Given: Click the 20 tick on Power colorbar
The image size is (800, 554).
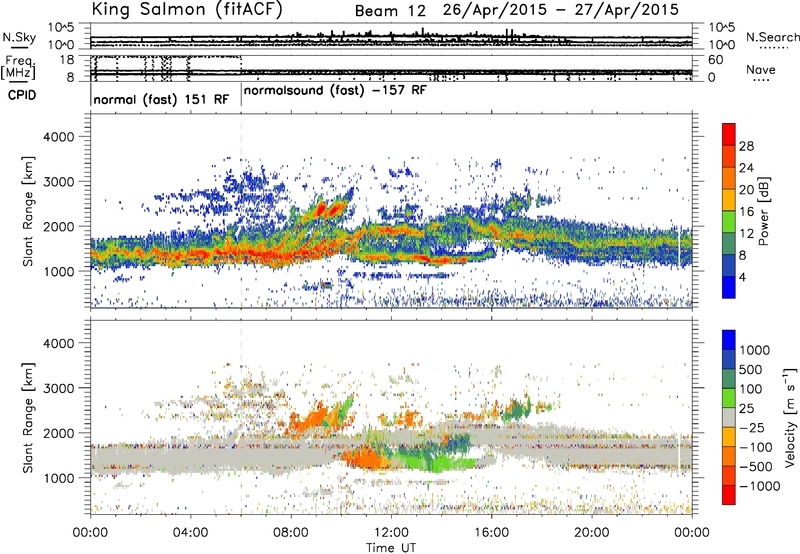Looking at the screenshot, I should [x=746, y=190].
